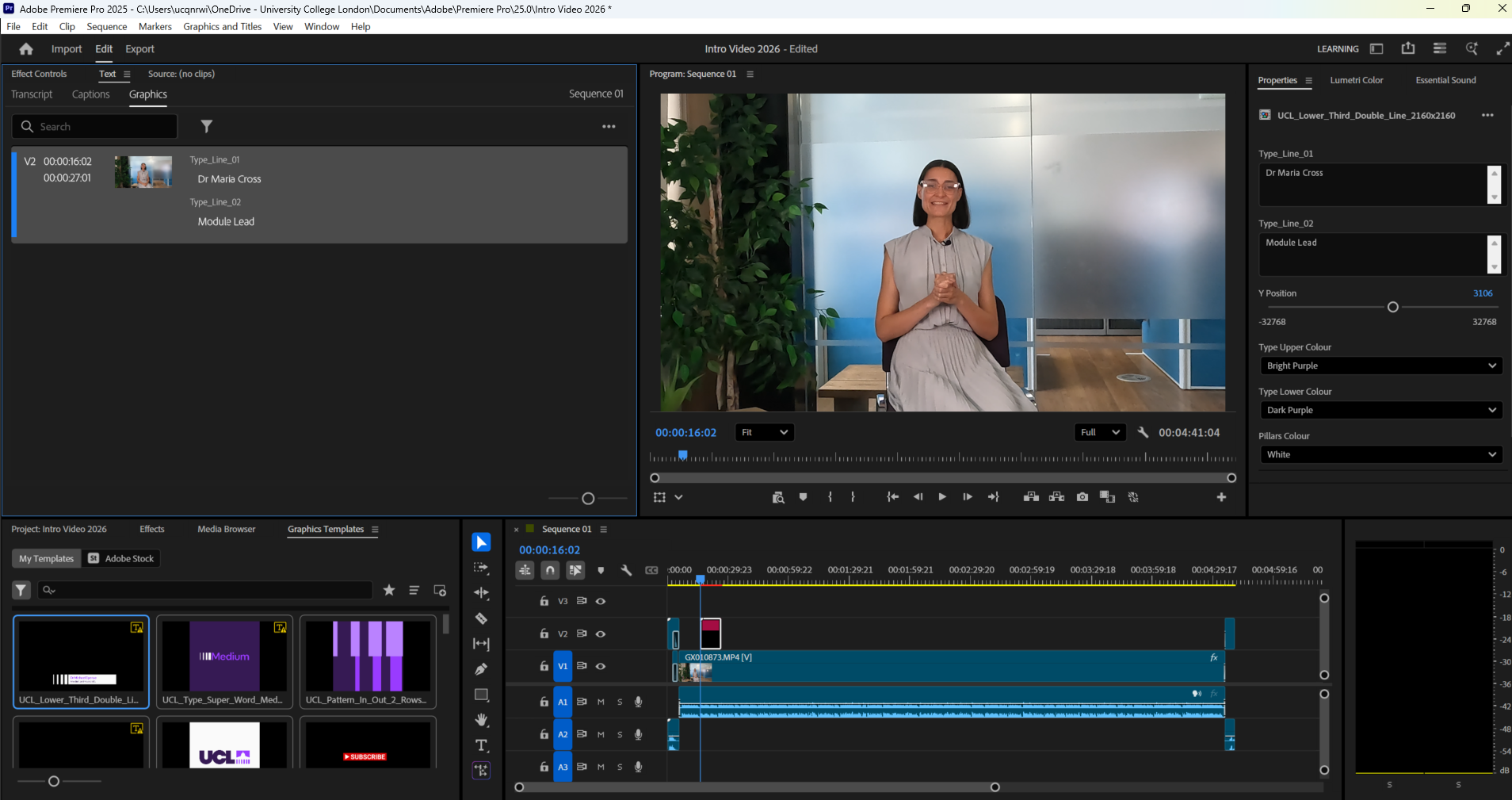Viewport: 1512px width, 800px height.
Task: Select the Razor tool
Action: click(481, 618)
